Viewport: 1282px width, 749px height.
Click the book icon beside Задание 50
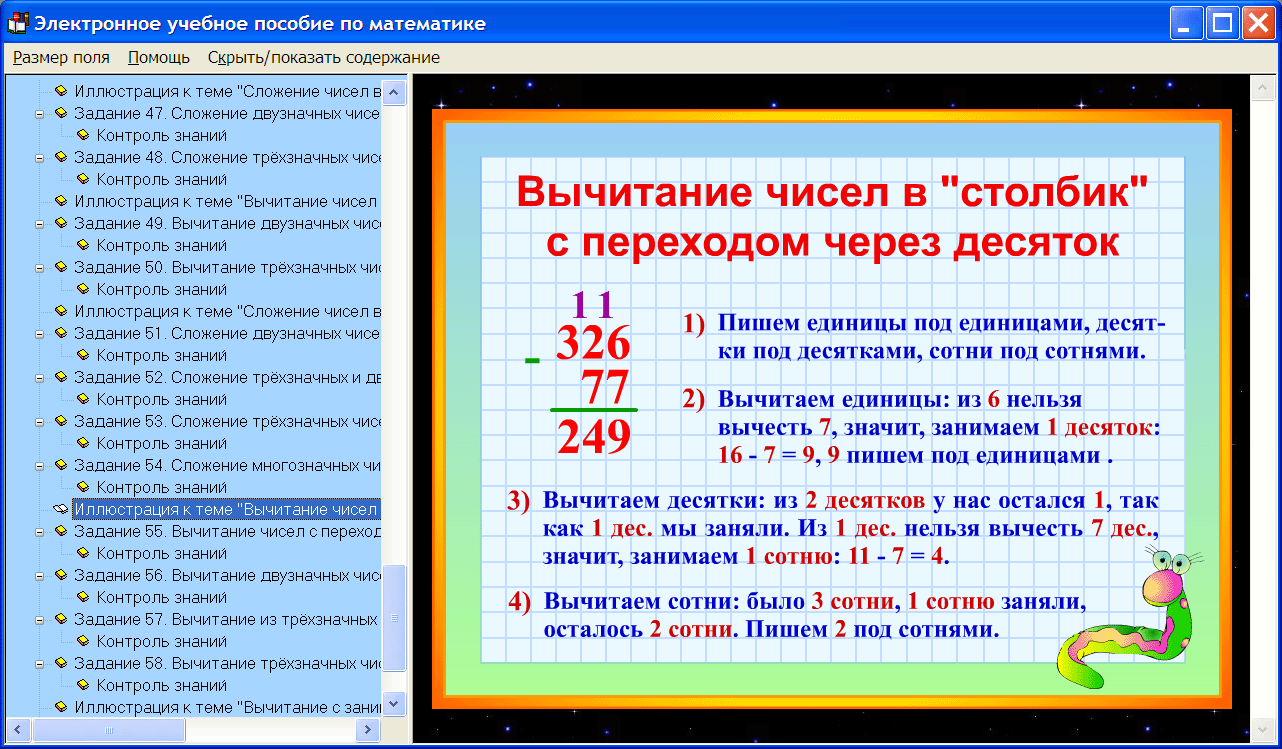click(x=60, y=267)
